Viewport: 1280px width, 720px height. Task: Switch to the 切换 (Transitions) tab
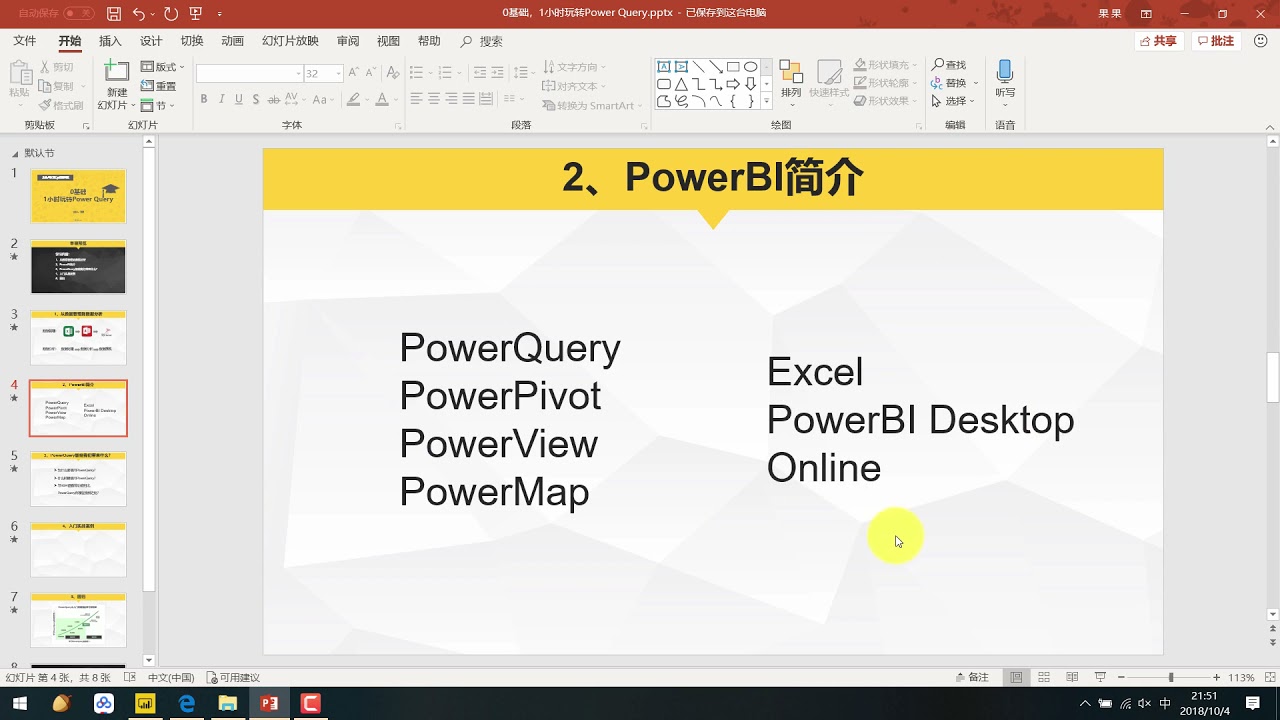click(192, 41)
